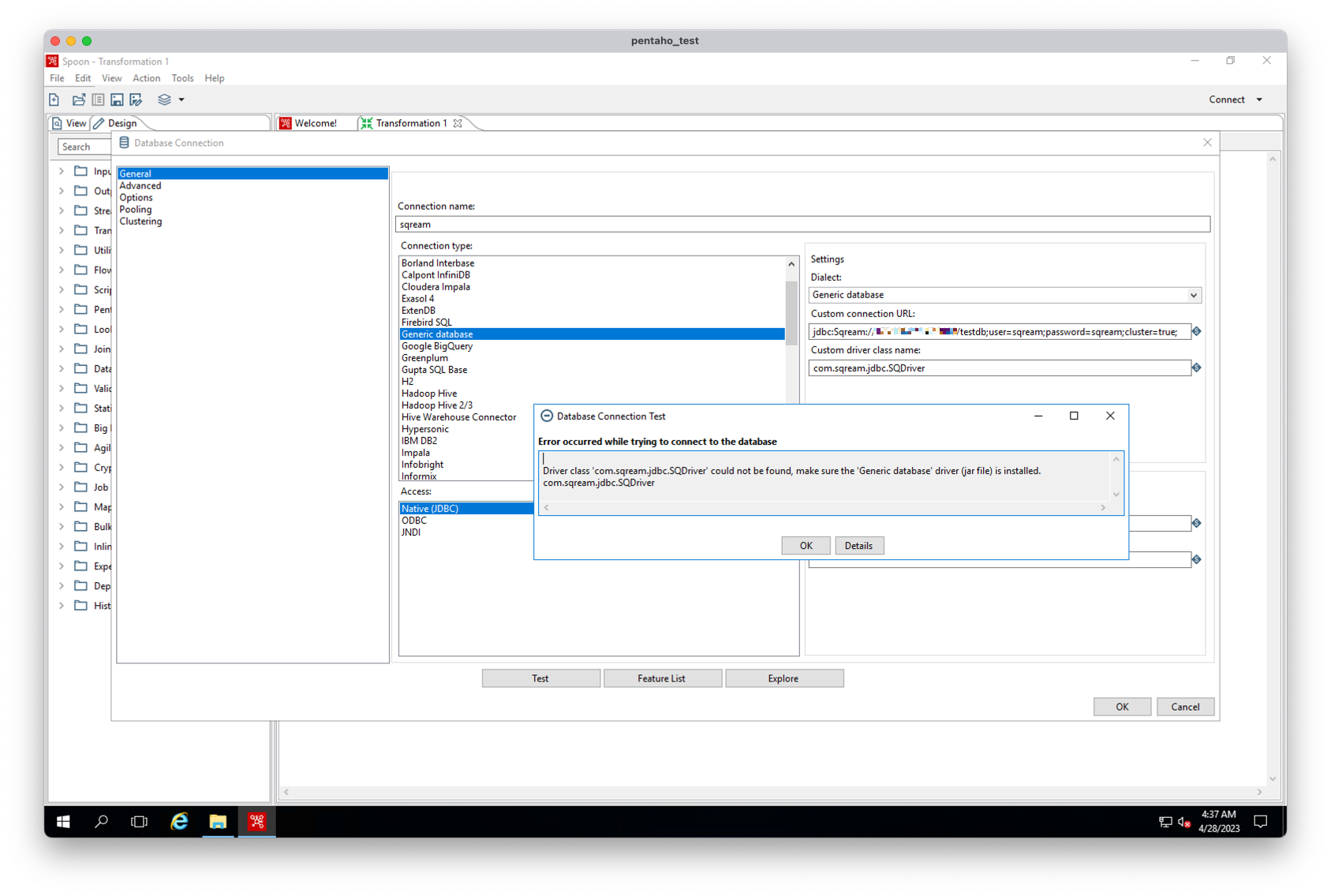Close the Transformation 1 tab

point(458,123)
